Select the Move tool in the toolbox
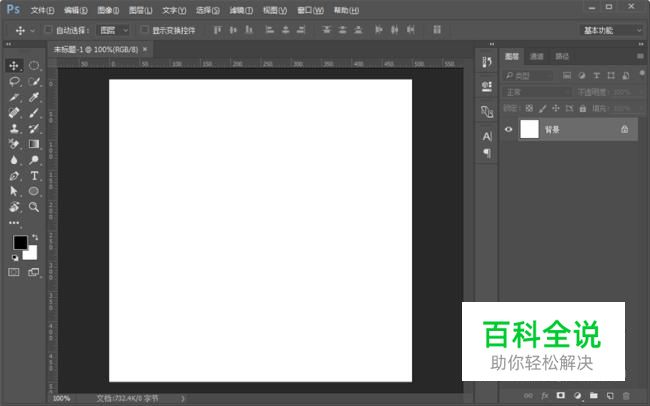650x406 pixels. 14,65
